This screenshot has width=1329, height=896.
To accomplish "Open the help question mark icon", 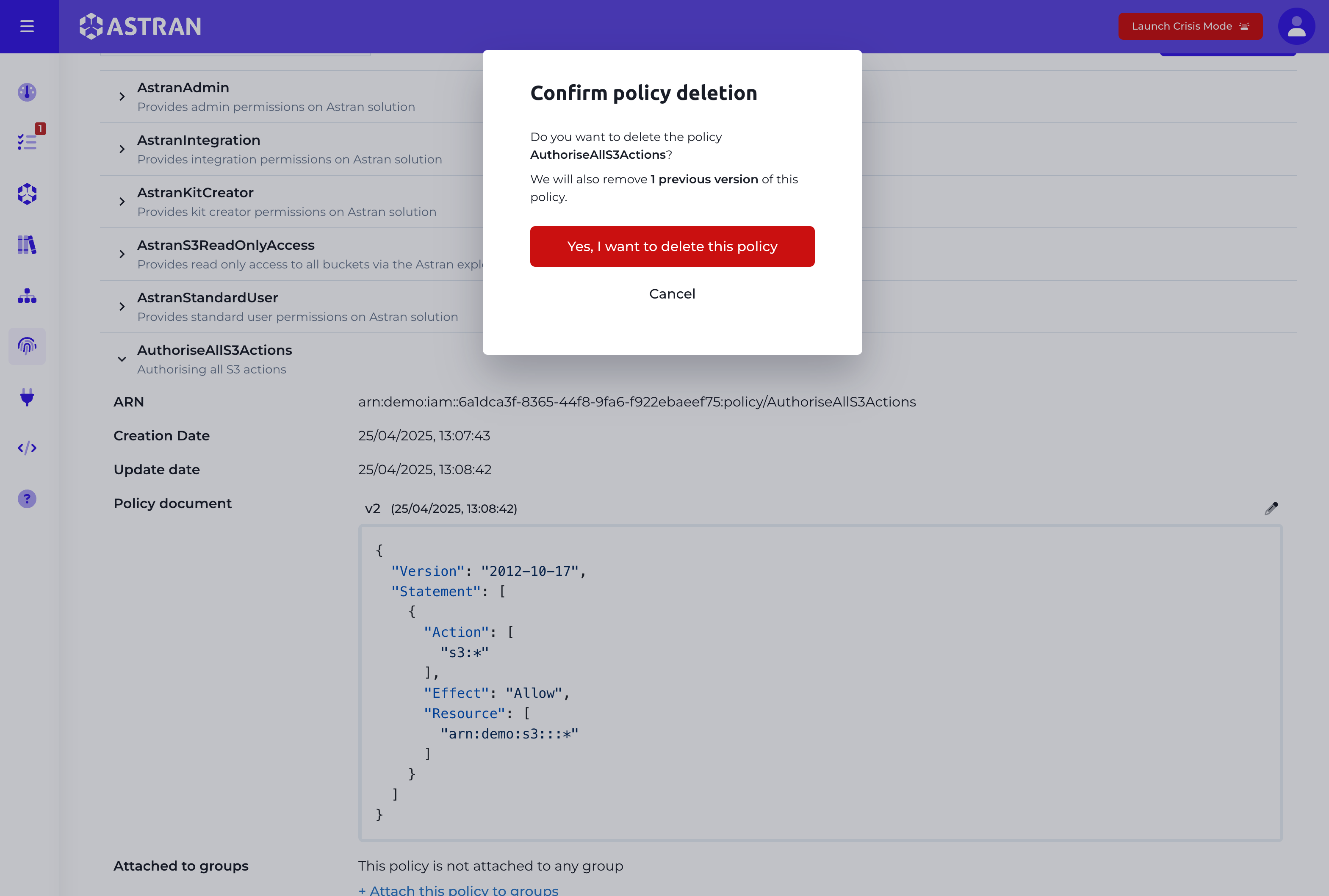I will (x=27, y=499).
